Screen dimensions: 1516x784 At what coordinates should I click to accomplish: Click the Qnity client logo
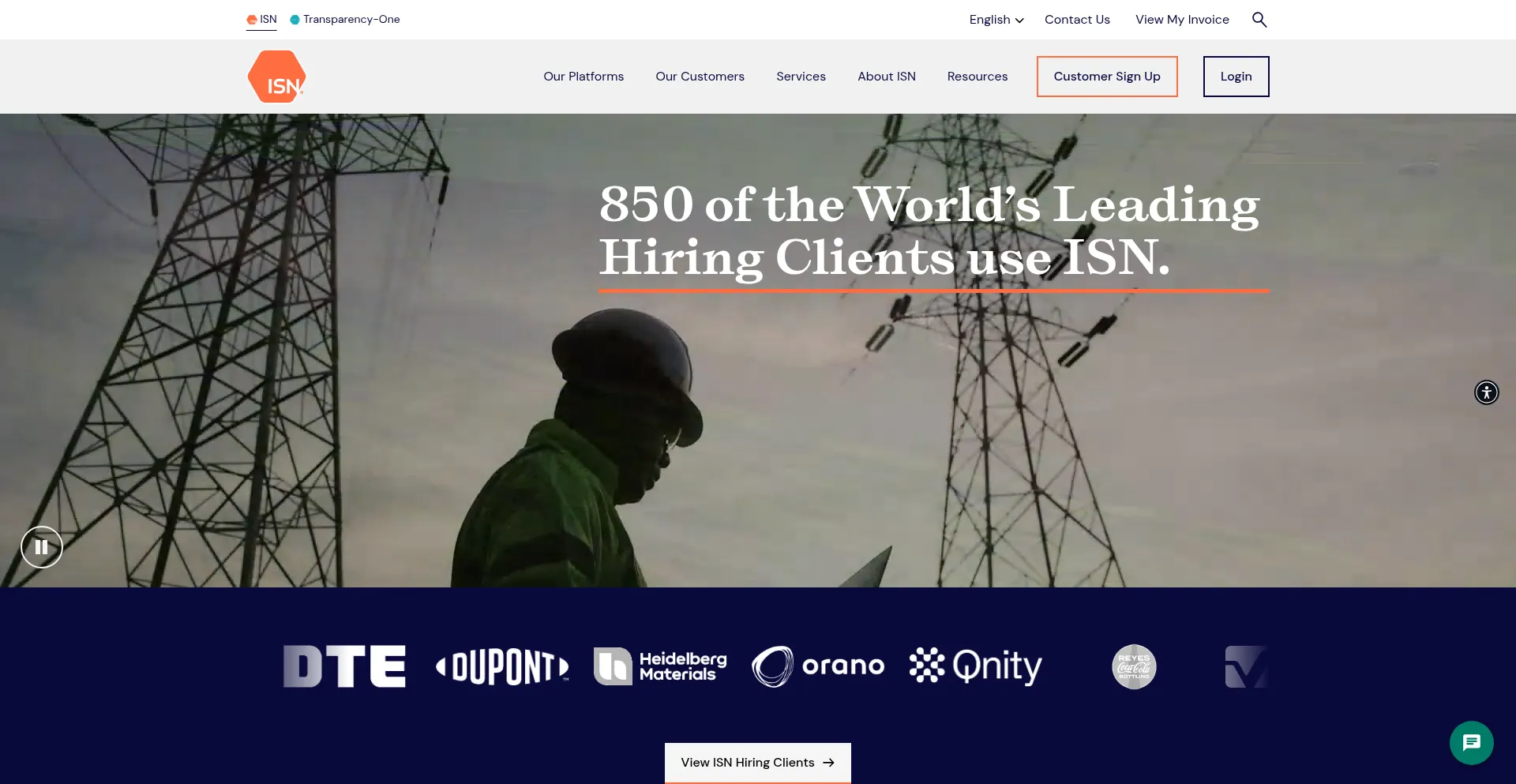tap(976, 667)
